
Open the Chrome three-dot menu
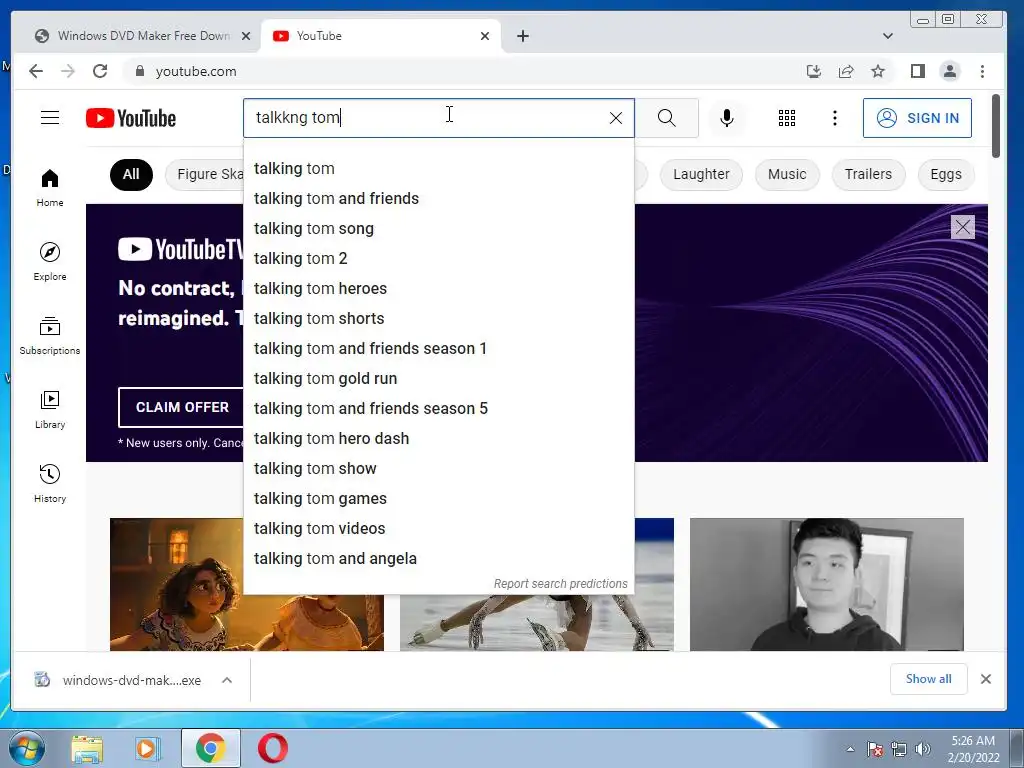coord(982,71)
